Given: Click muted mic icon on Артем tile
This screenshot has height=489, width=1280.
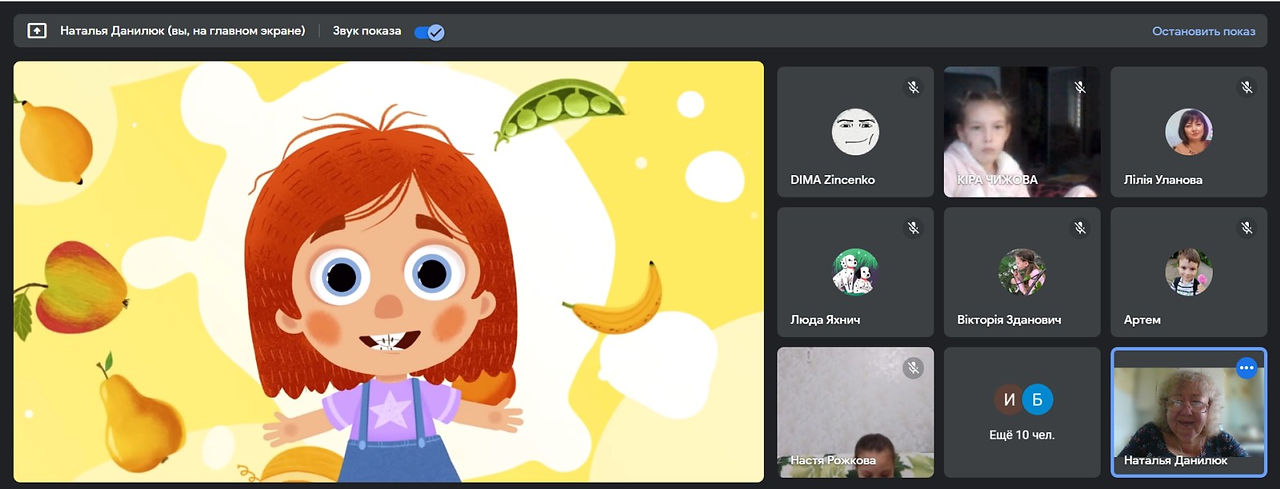Looking at the screenshot, I should coord(1246,228).
